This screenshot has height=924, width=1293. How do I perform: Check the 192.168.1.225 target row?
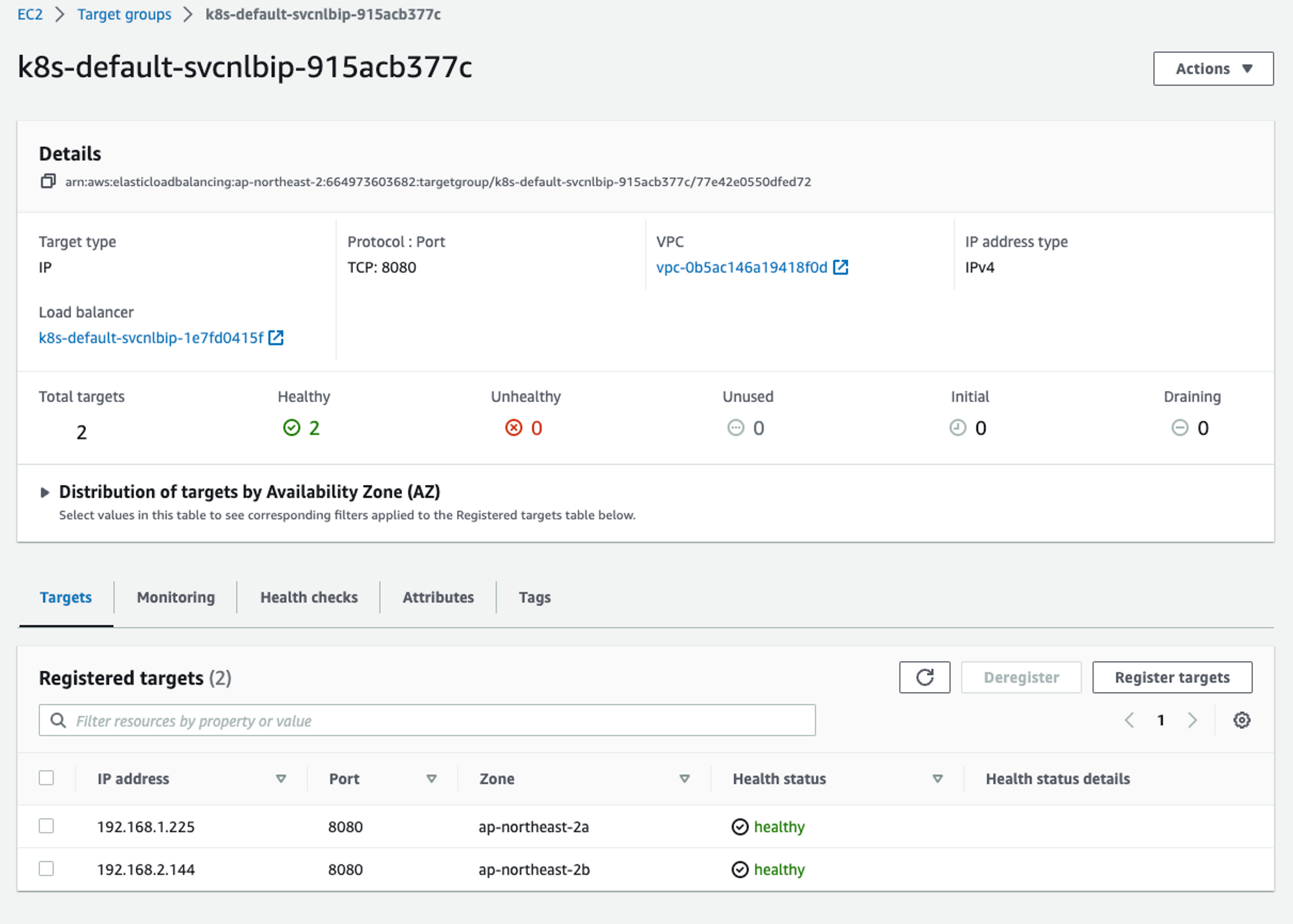click(x=47, y=826)
